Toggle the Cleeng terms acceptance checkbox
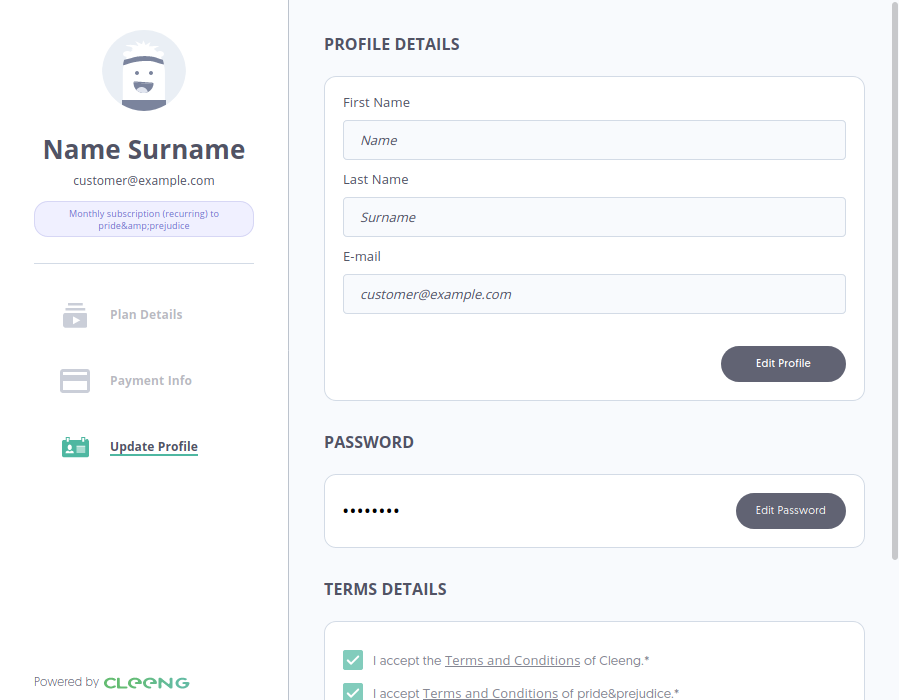Viewport: 899px width, 700px height. 353,660
